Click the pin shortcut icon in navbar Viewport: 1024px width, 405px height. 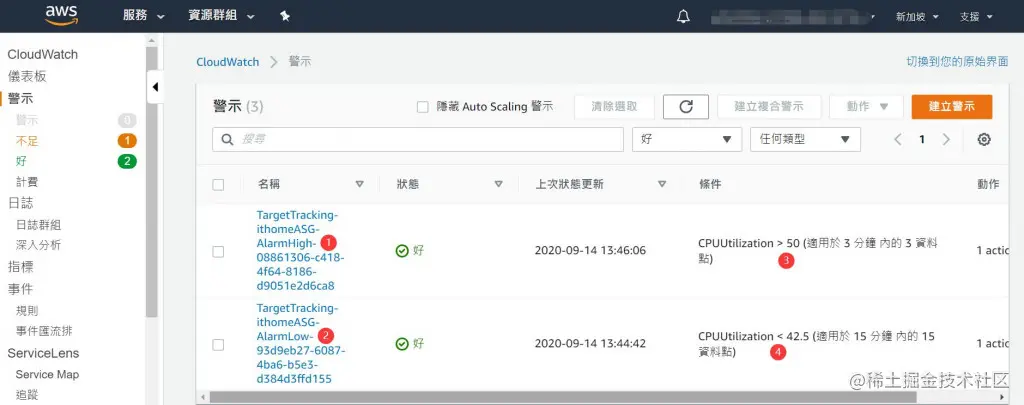coord(285,16)
